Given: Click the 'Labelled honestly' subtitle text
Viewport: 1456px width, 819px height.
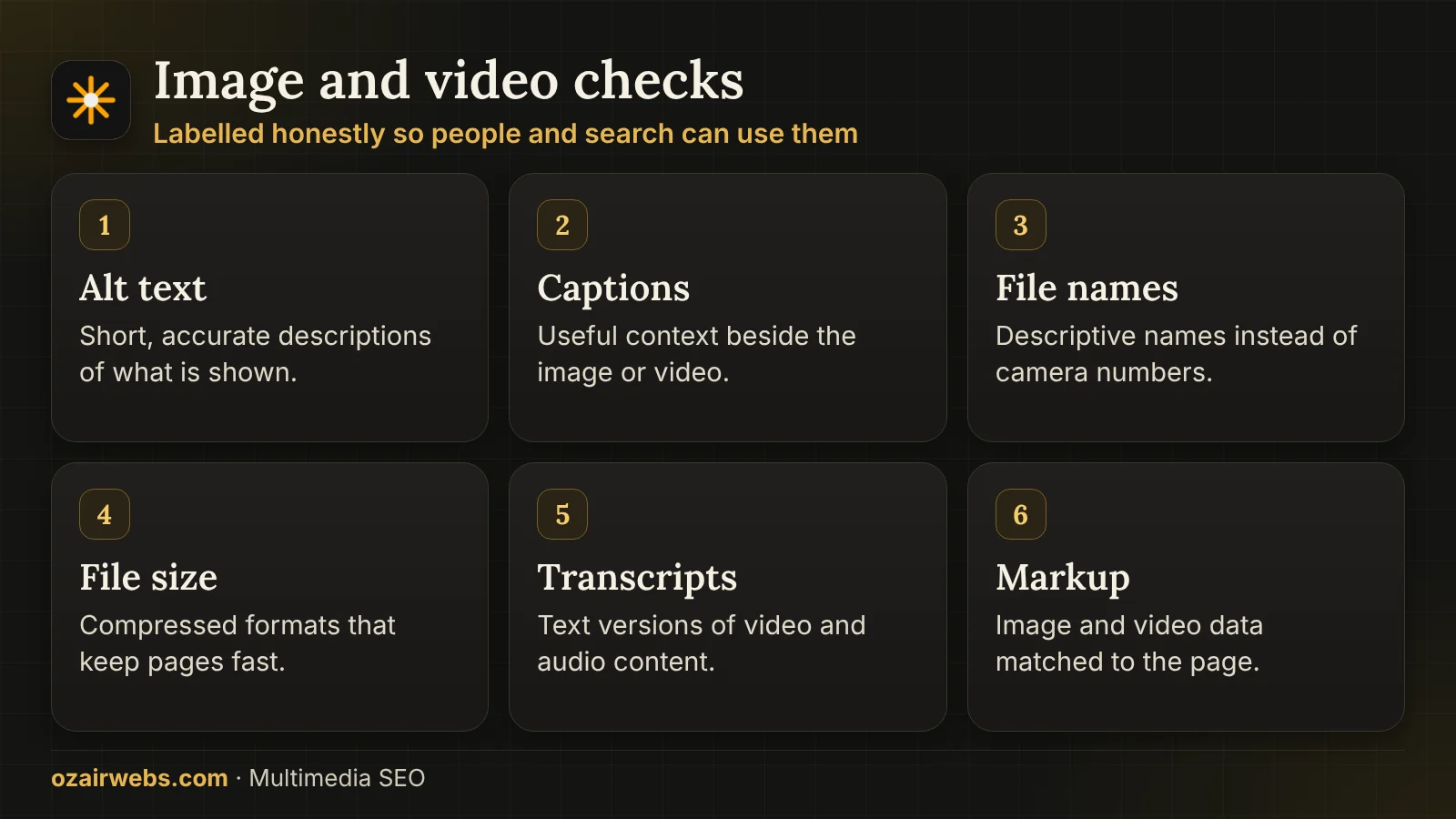Looking at the screenshot, I should coord(505,134).
